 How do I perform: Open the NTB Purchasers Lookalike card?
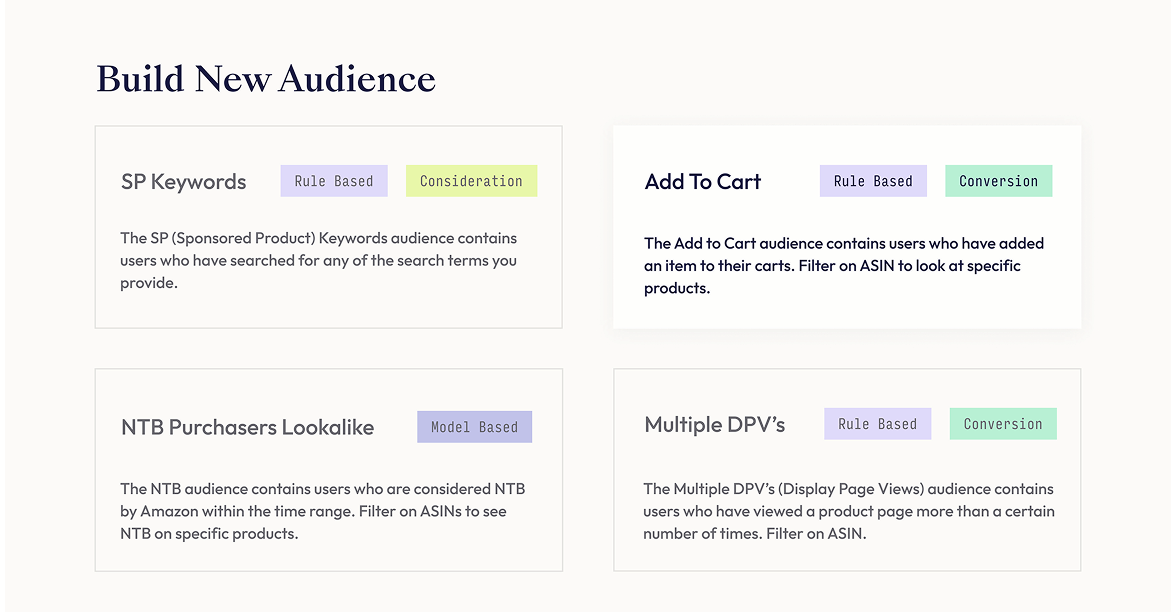pos(328,469)
